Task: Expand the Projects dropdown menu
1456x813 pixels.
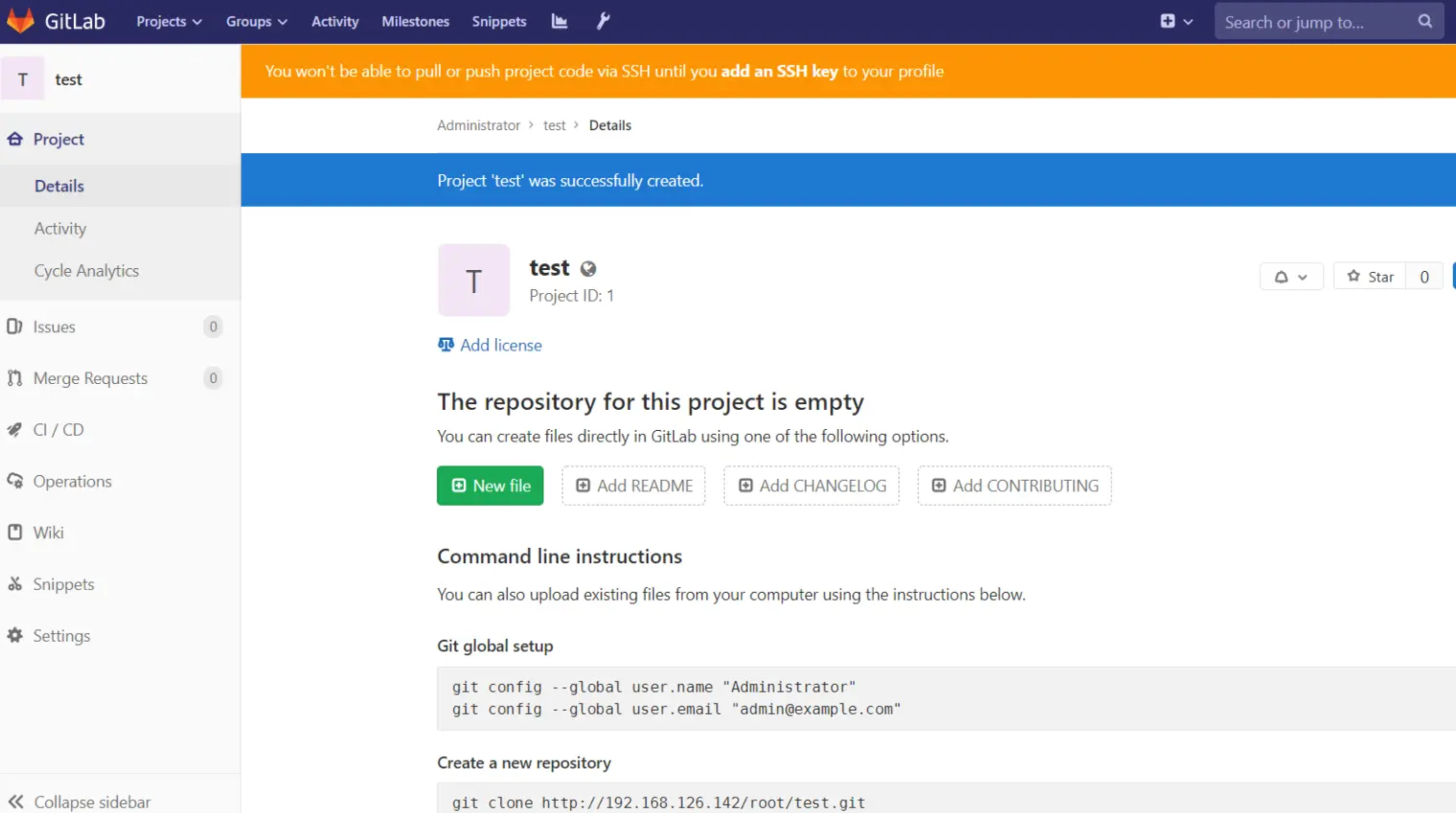Action: coord(169,21)
